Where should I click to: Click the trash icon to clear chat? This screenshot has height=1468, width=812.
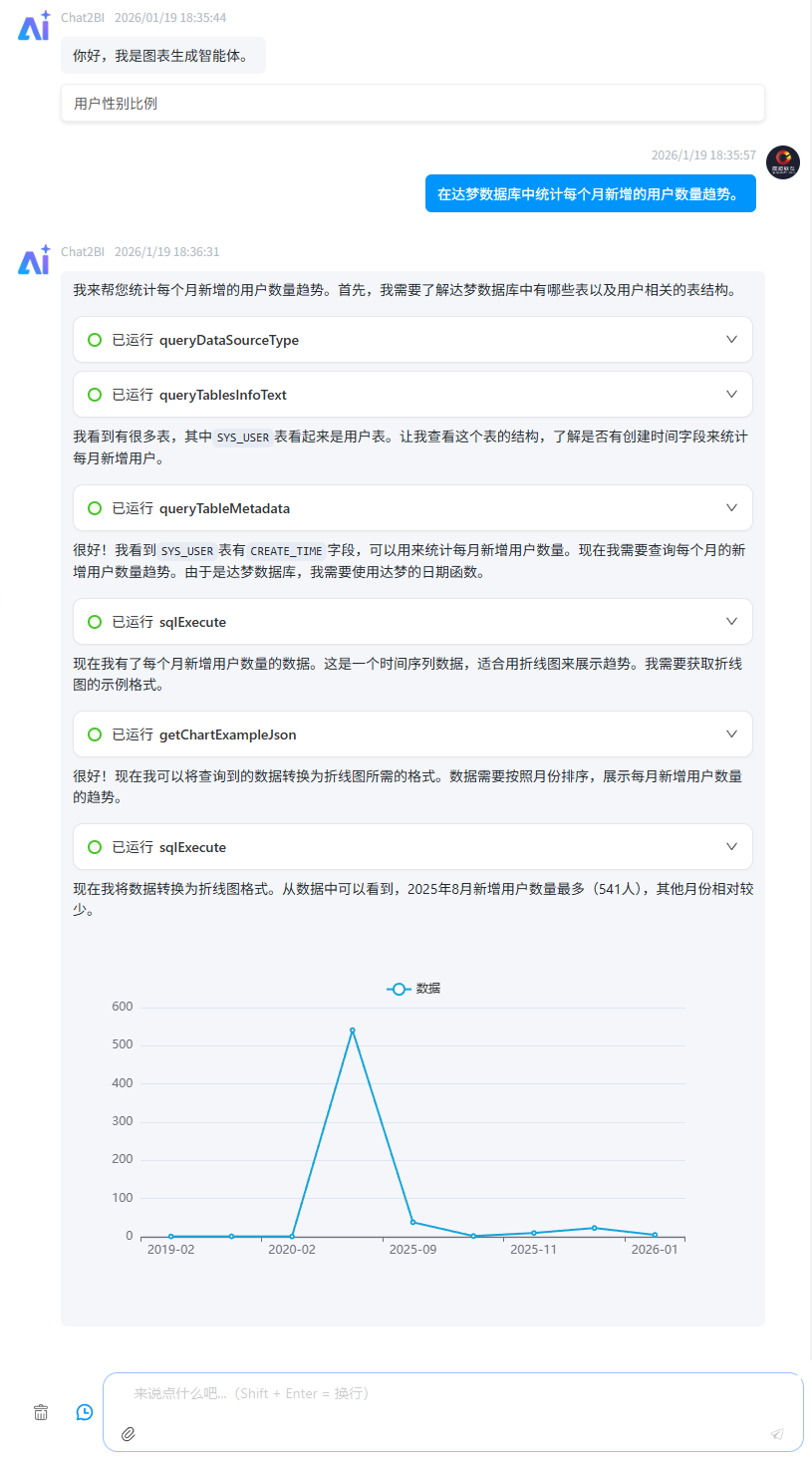tap(41, 1411)
